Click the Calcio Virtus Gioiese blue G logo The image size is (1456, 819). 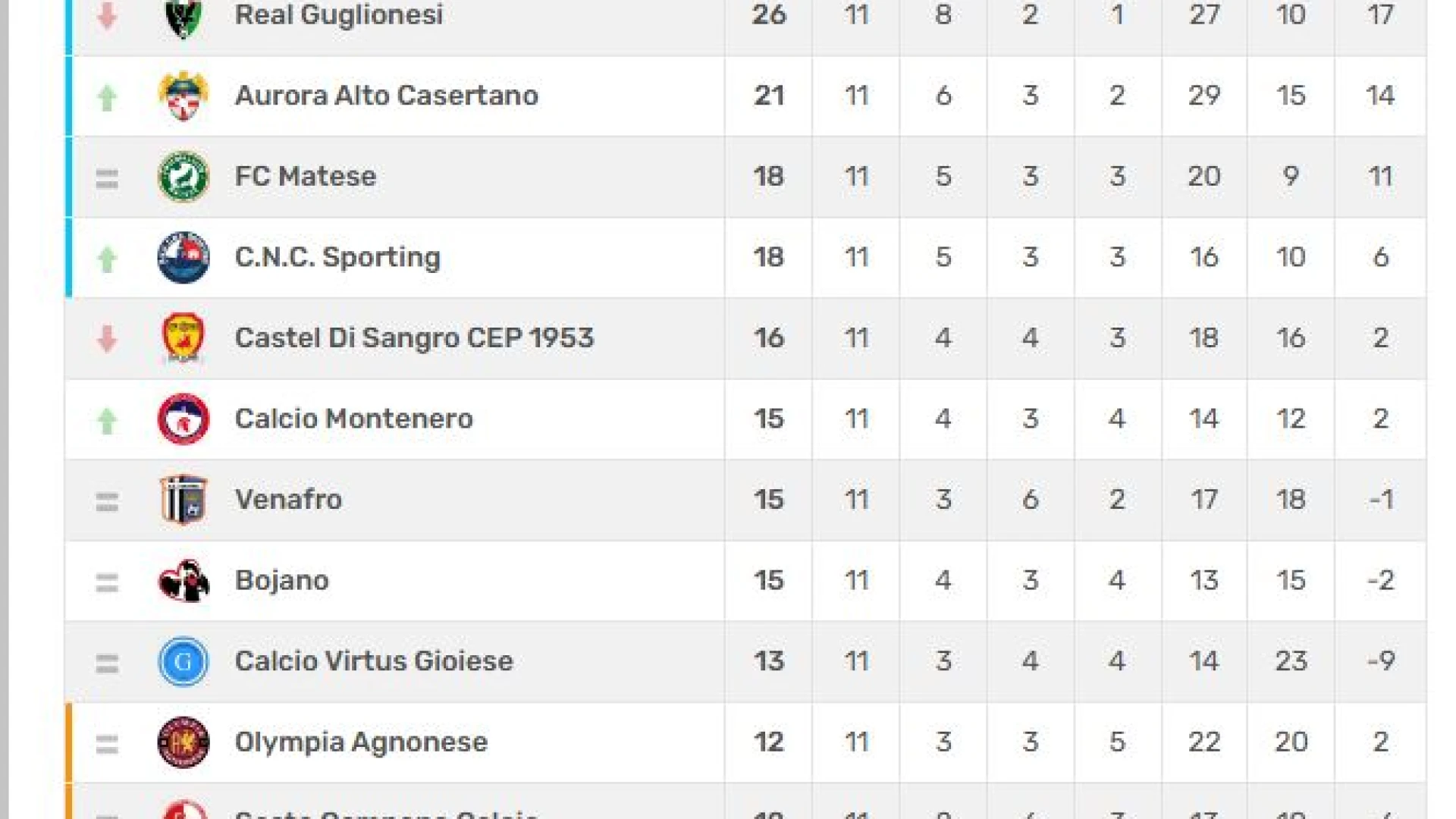click(x=183, y=661)
